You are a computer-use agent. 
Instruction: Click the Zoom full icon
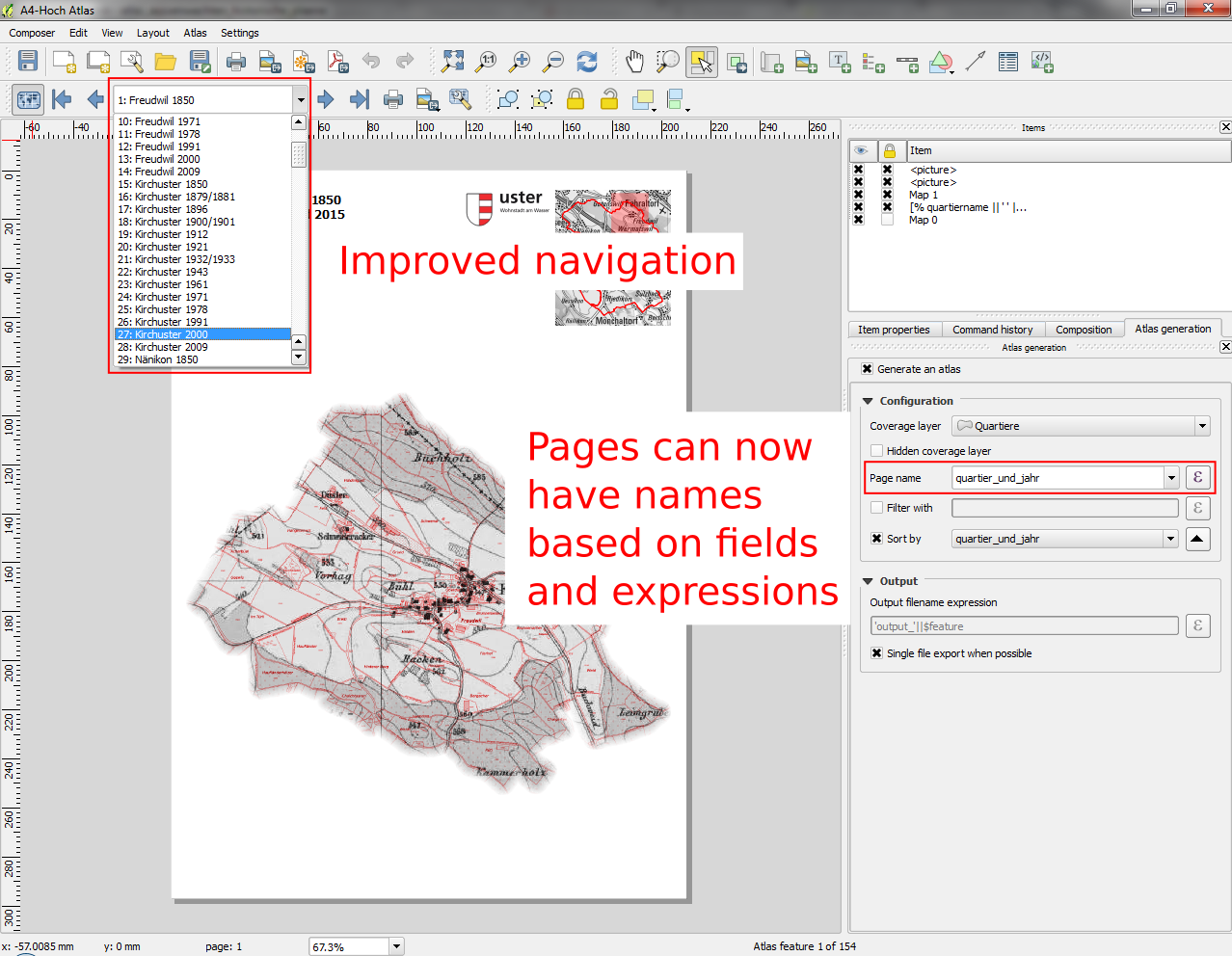[452, 63]
